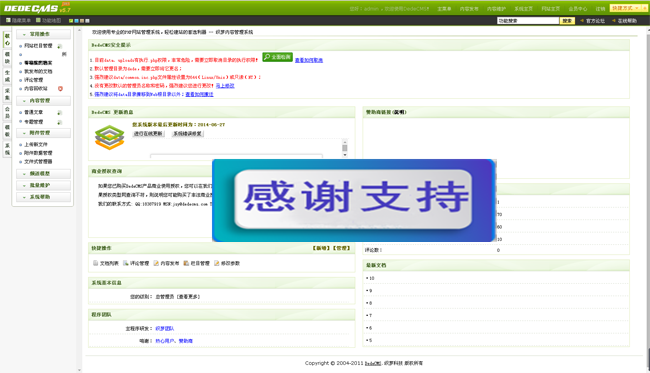
Task: Click the arrow icon beside 官方论坛
Action: [582, 21]
